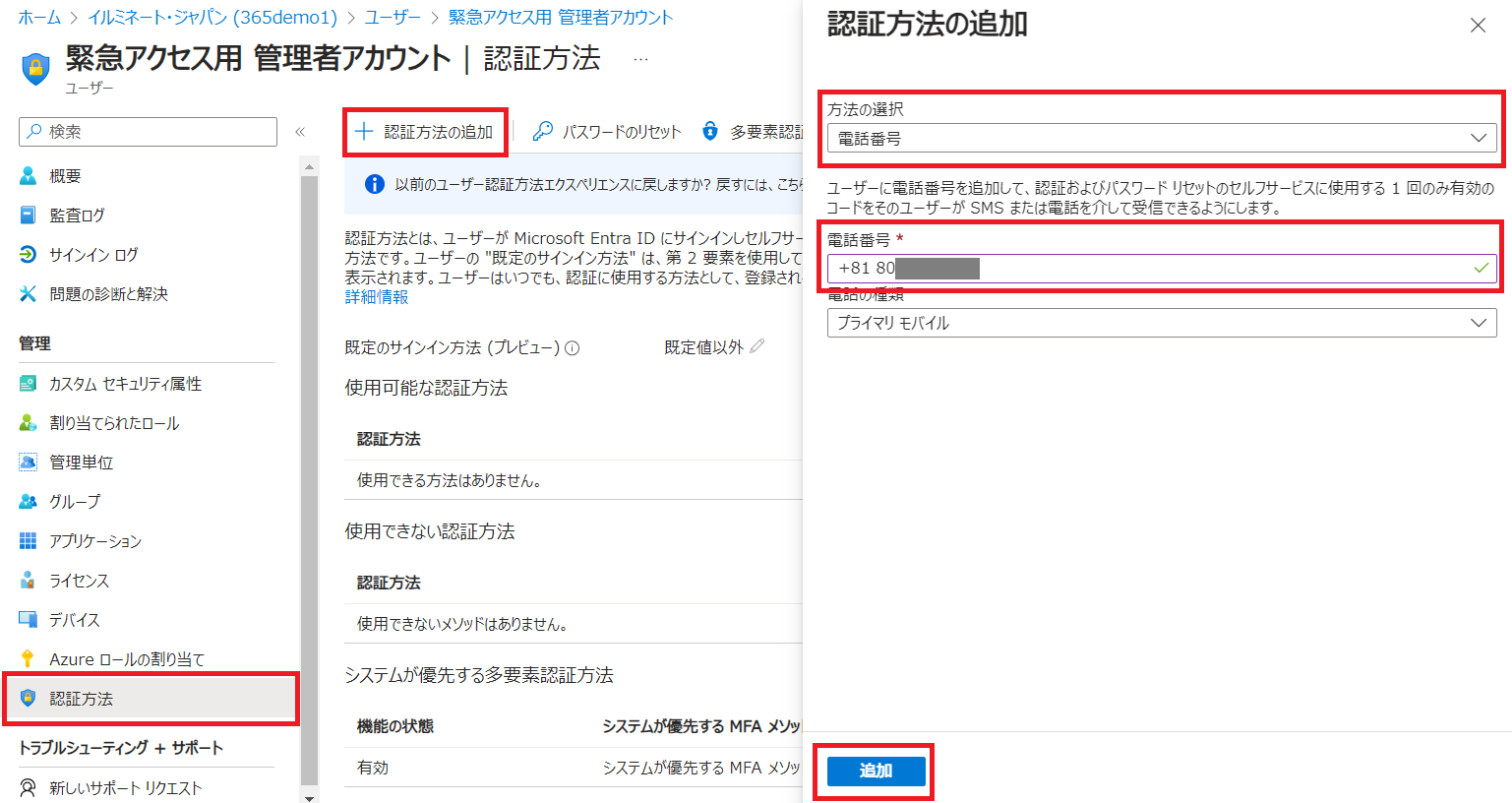Click the 認証方法 shield icon in sidebar
1512x803 pixels.
(29, 699)
